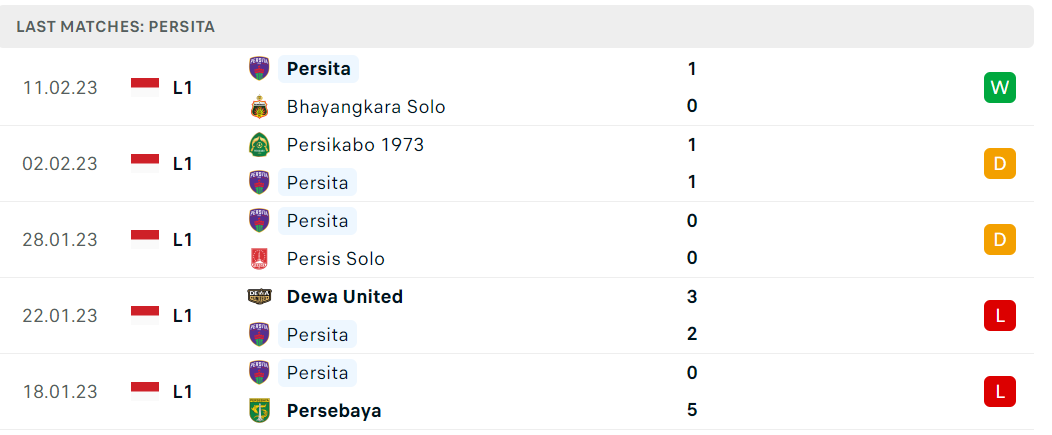Click Persita crest in 11.02.23 match
Viewport: 1052px width, 435px height.
click(x=259, y=69)
